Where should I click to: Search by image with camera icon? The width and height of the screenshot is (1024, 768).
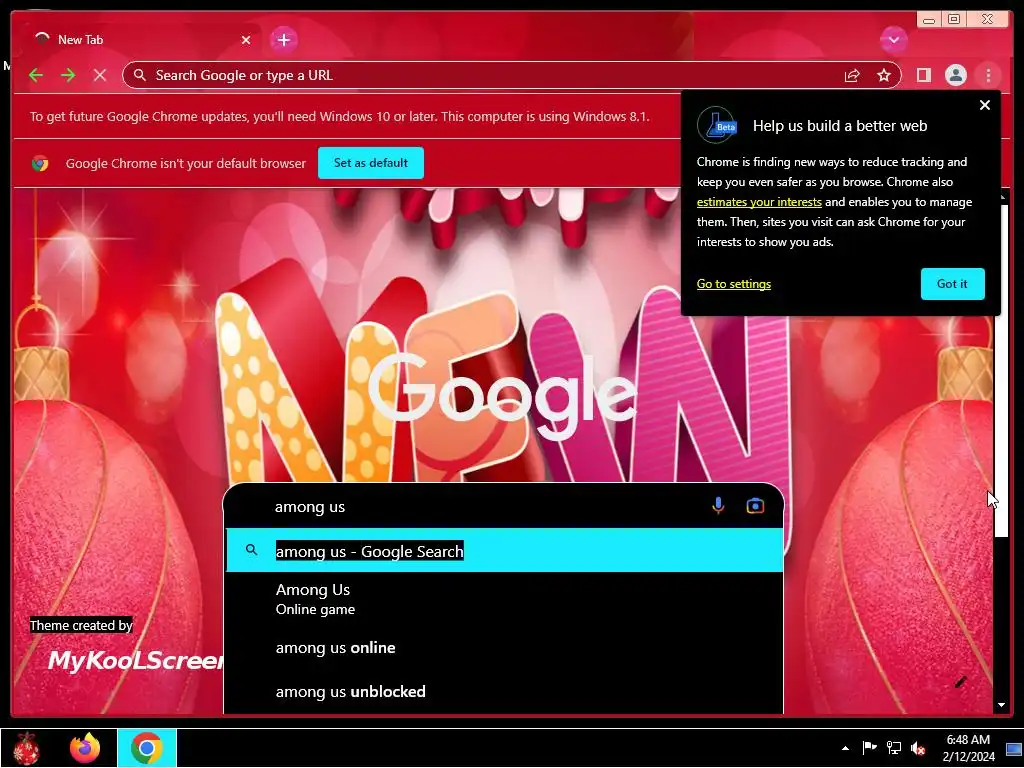(x=755, y=506)
